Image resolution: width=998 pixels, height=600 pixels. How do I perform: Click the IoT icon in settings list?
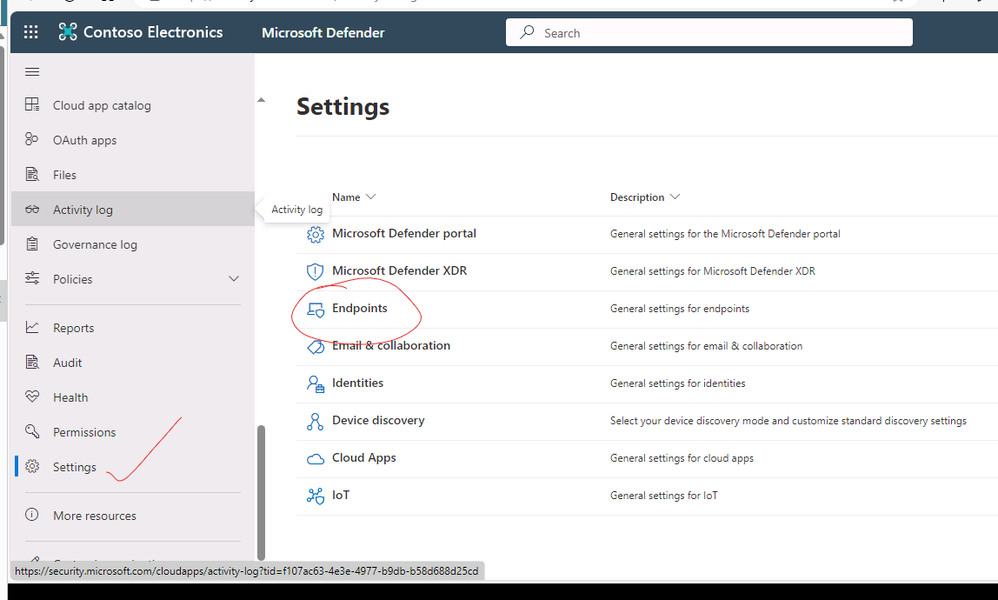coord(315,496)
